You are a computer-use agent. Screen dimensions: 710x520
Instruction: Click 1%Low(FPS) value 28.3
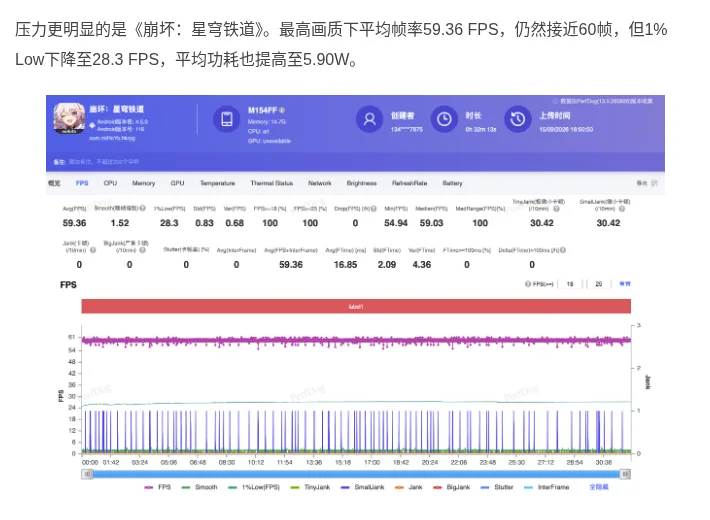169,223
